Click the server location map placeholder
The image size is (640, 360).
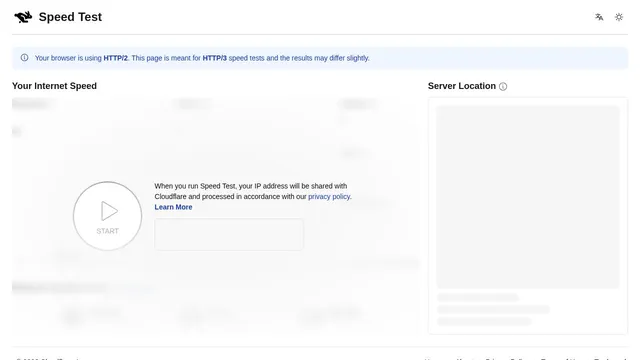coord(528,197)
